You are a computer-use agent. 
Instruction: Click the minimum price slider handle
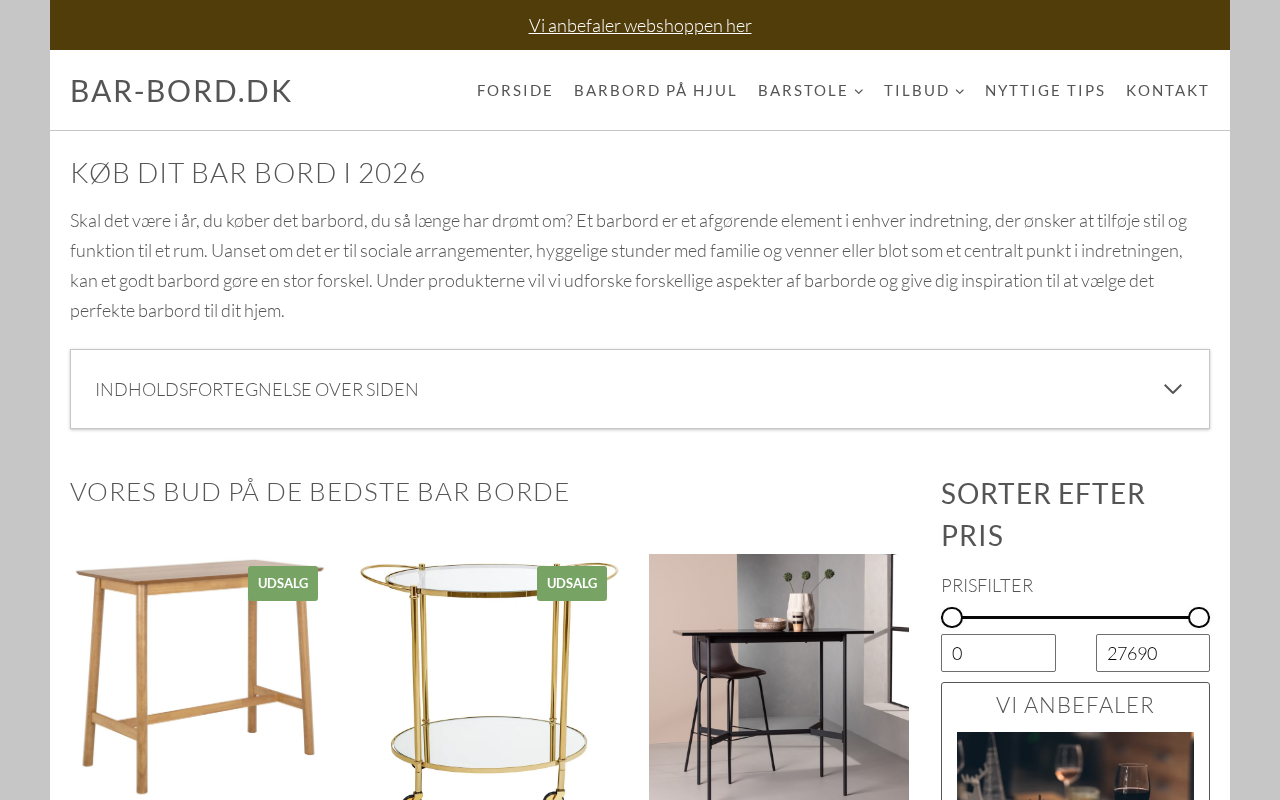(952, 617)
